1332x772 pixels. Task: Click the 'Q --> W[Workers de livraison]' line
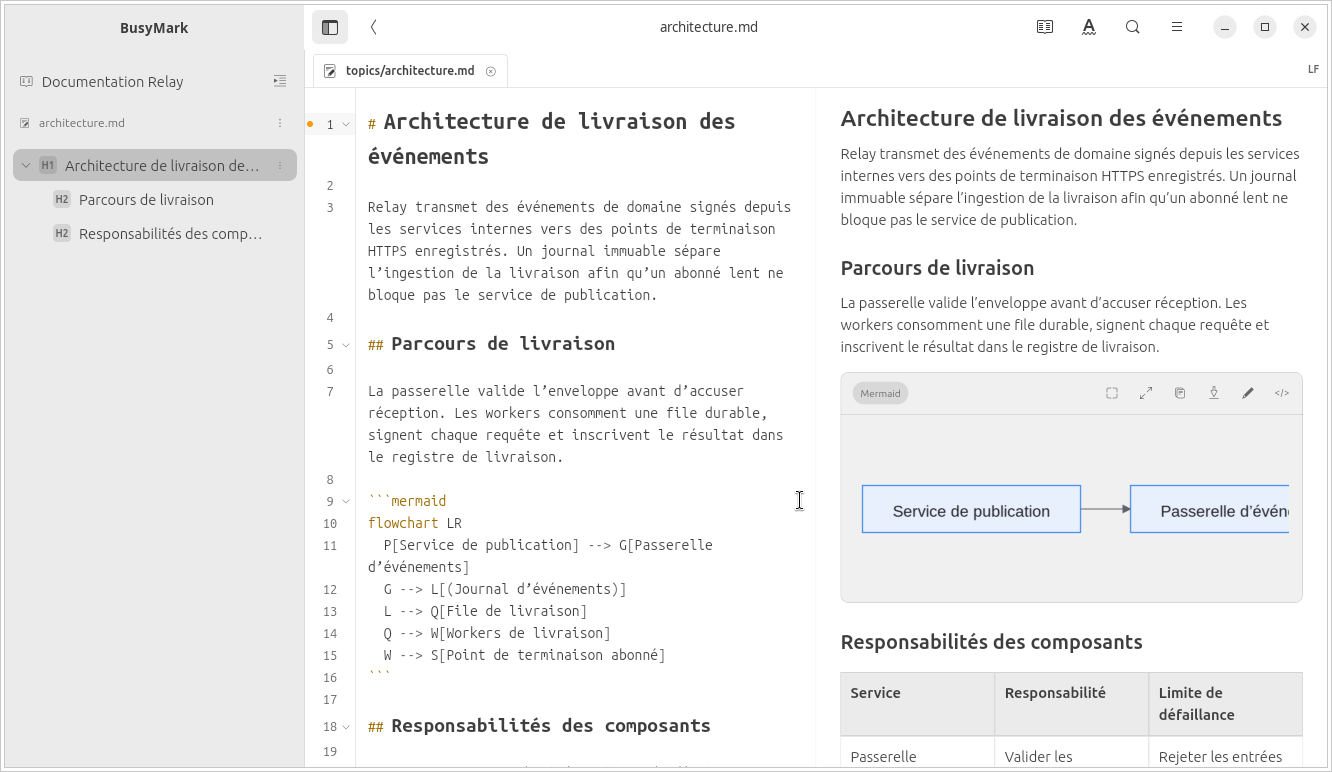497,633
